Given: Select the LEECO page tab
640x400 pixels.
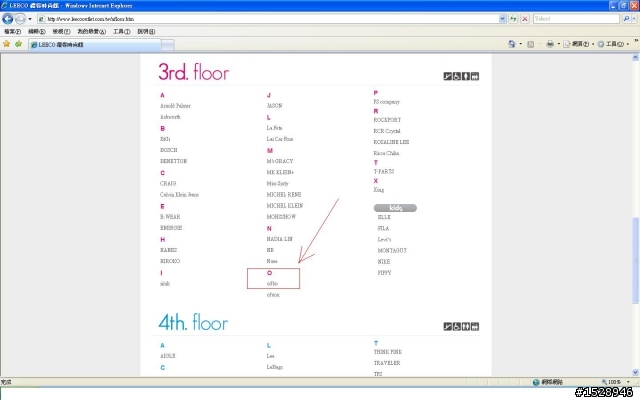Looking at the screenshot, I should tap(95, 45).
